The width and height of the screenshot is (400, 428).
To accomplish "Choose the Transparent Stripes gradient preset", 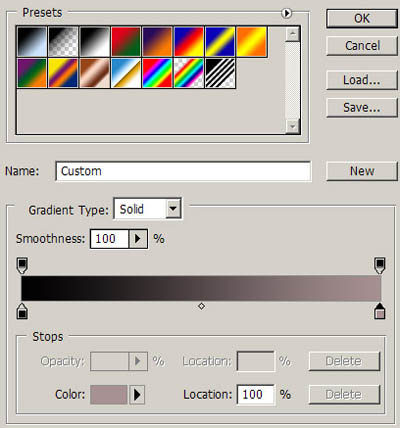I will (x=220, y=73).
